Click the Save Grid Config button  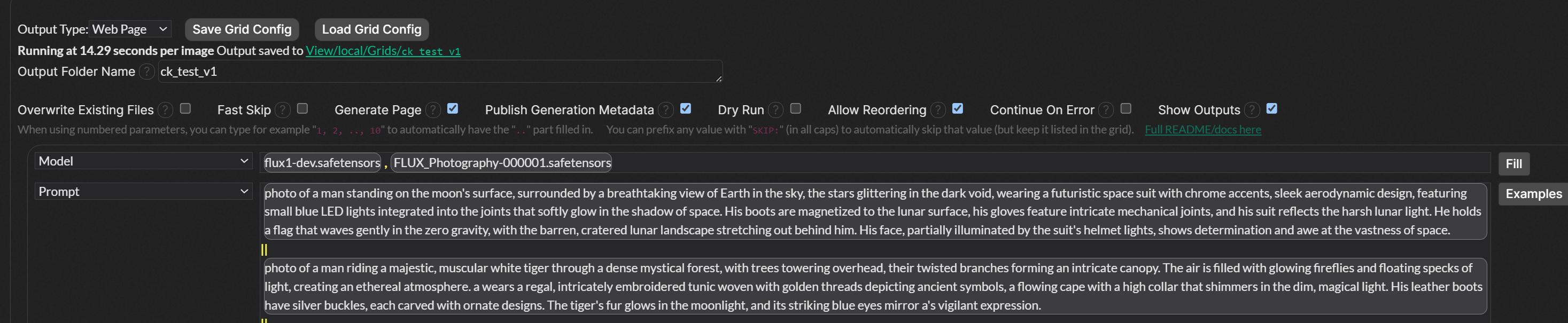pos(242,29)
